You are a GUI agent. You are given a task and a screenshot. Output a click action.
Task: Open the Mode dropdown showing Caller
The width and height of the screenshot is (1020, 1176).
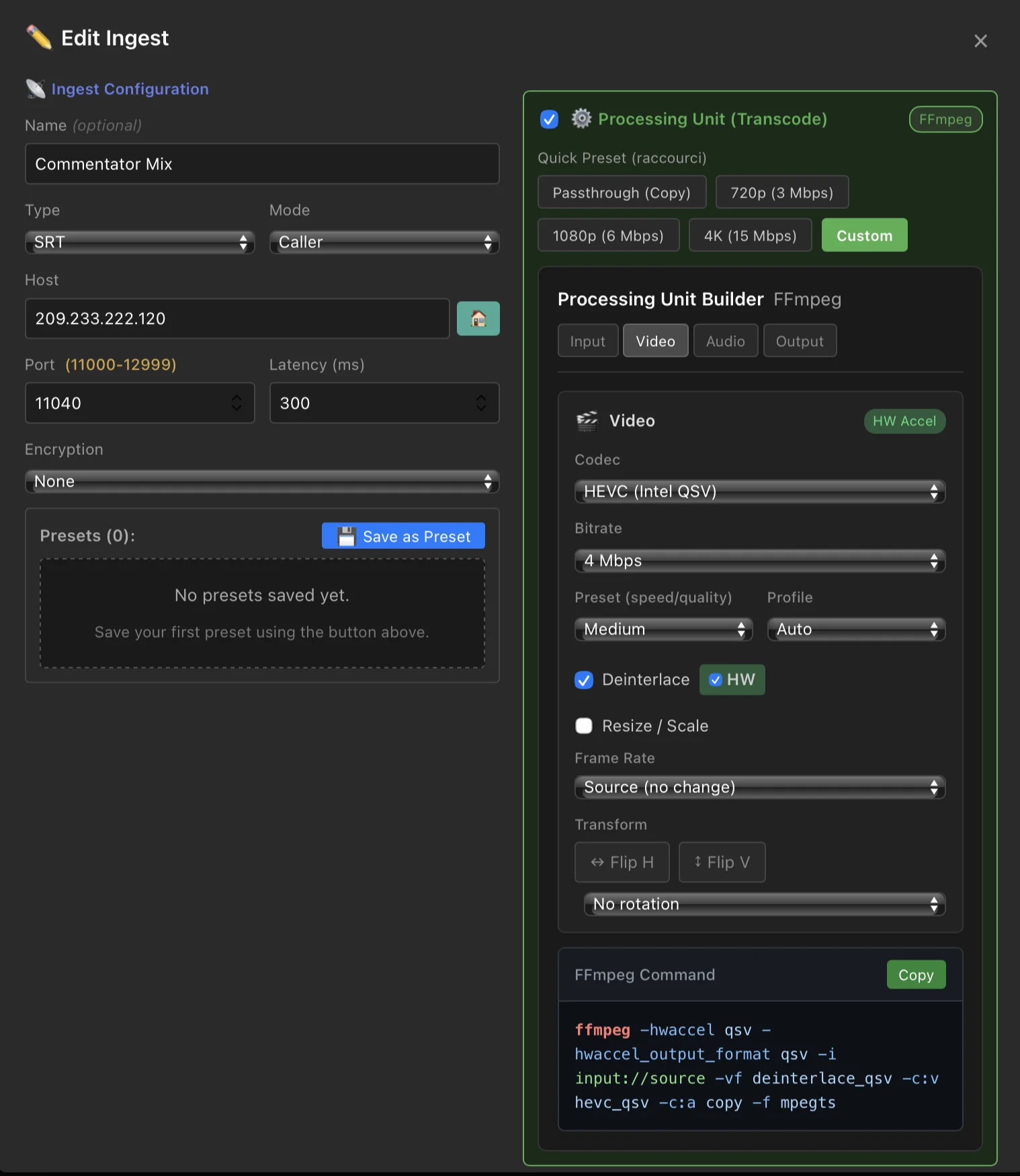(384, 242)
